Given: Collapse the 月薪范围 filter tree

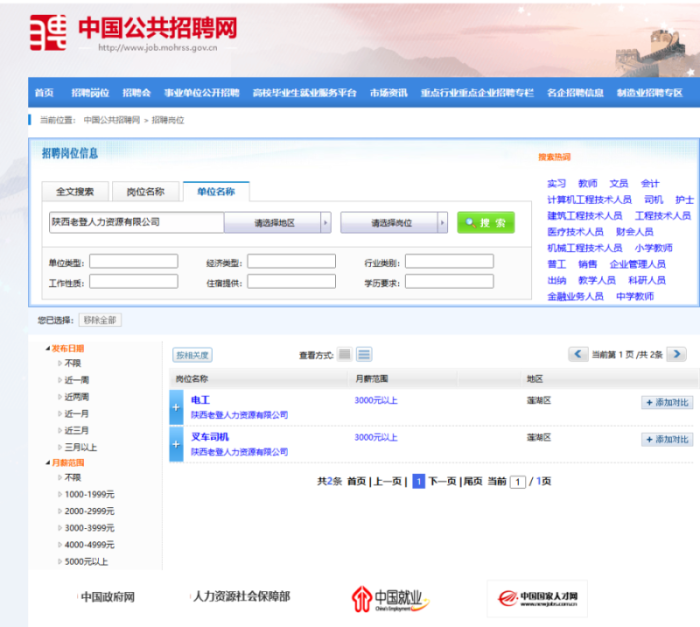Looking at the screenshot, I should (x=48, y=463).
